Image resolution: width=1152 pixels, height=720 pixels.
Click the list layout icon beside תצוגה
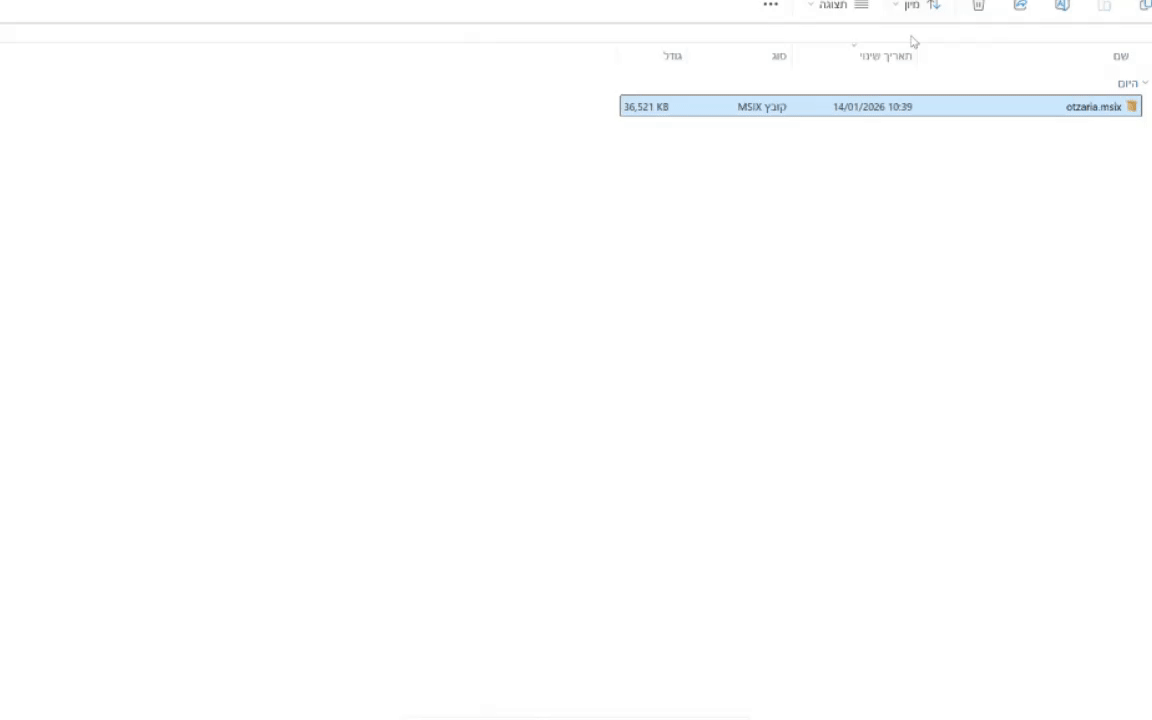point(861,7)
